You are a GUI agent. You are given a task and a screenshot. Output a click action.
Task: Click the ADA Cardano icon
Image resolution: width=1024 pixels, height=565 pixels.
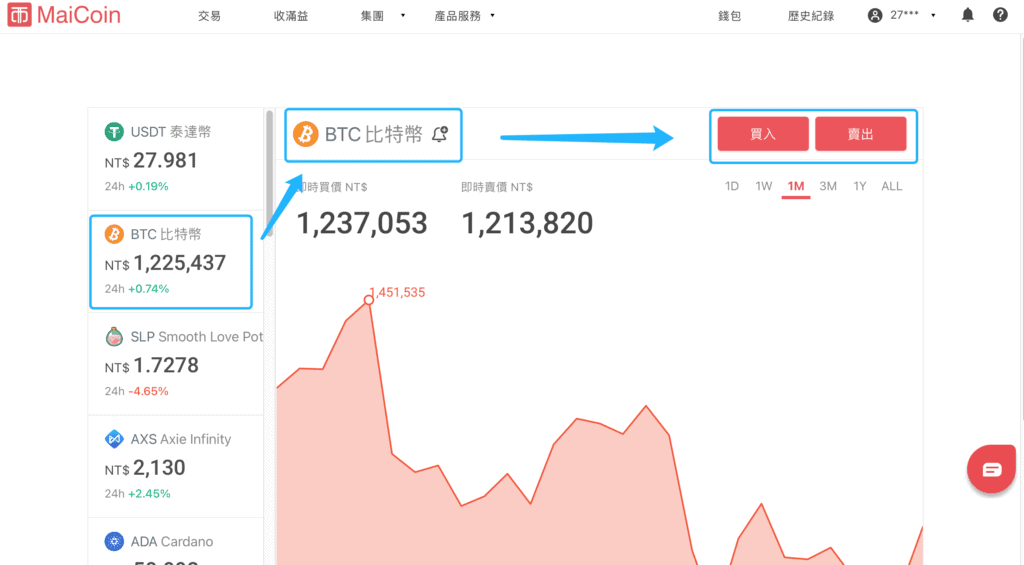(x=114, y=541)
